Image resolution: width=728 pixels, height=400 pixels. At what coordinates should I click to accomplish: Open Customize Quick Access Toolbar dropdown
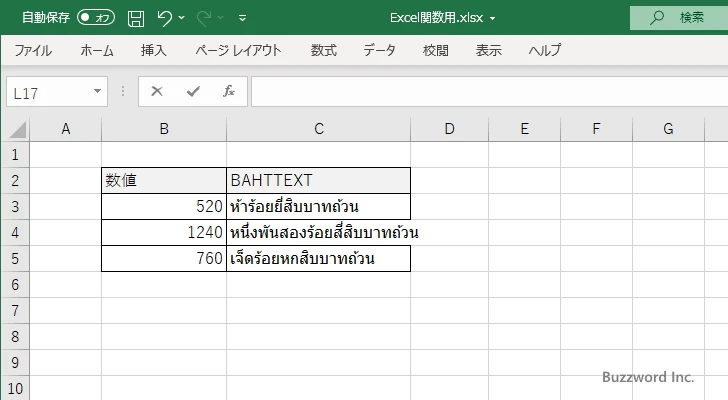(x=243, y=18)
